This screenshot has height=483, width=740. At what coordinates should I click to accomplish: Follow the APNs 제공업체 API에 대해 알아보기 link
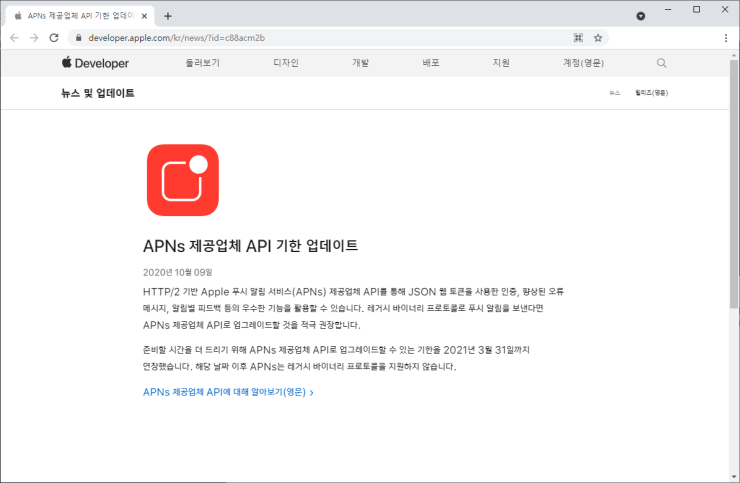[x=228, y=392]
